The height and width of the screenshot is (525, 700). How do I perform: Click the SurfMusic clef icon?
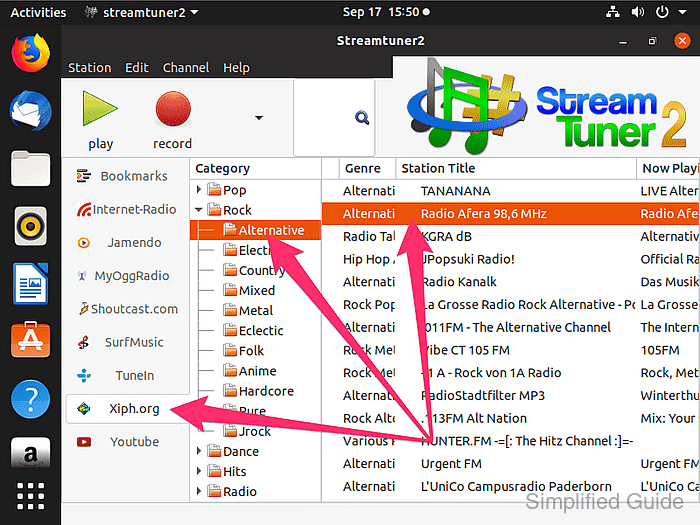[83, 342]
